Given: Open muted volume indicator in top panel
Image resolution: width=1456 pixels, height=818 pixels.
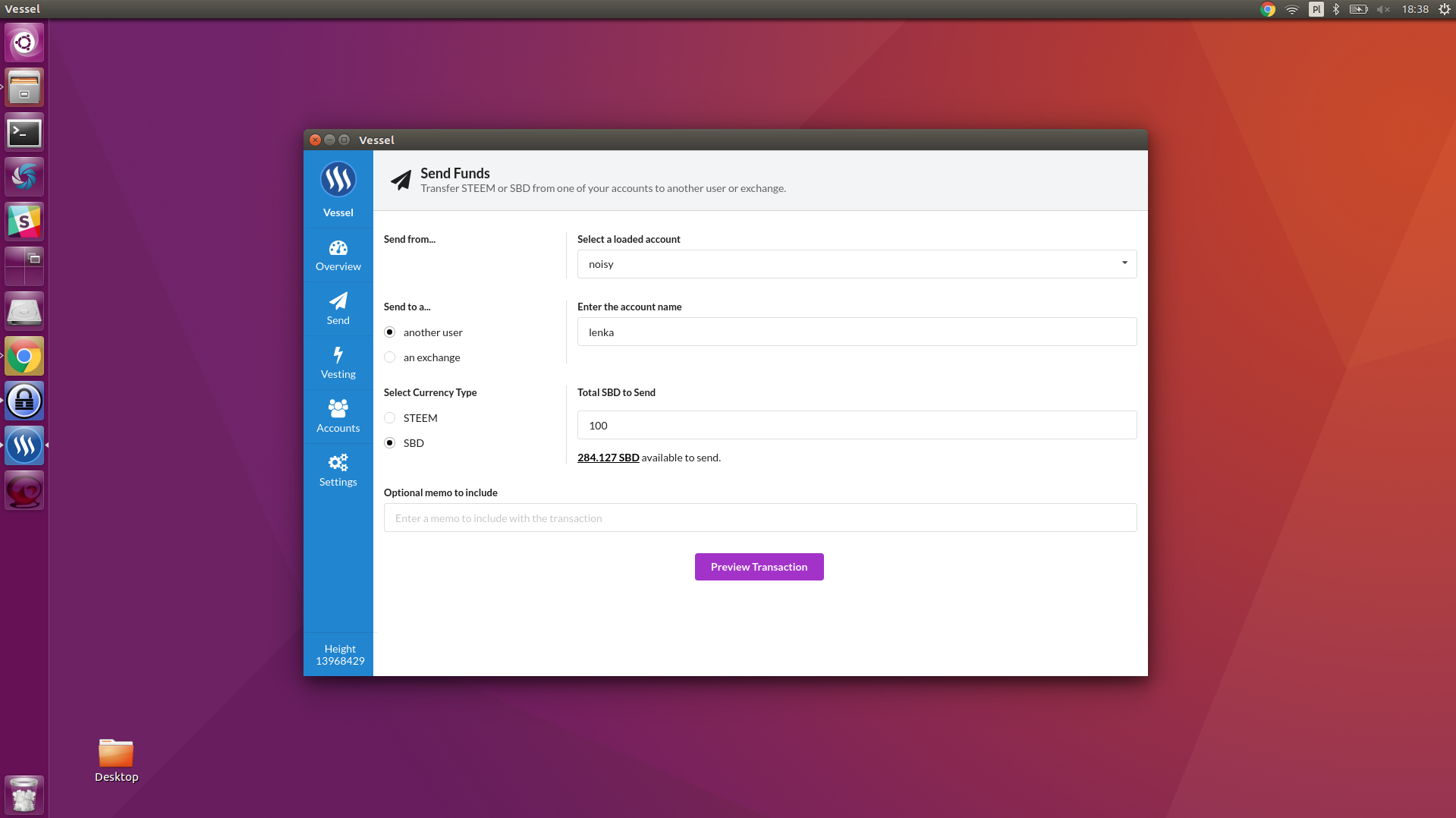Looking at the screenshot, I should pyautogui.click(x=1383, y=9).
